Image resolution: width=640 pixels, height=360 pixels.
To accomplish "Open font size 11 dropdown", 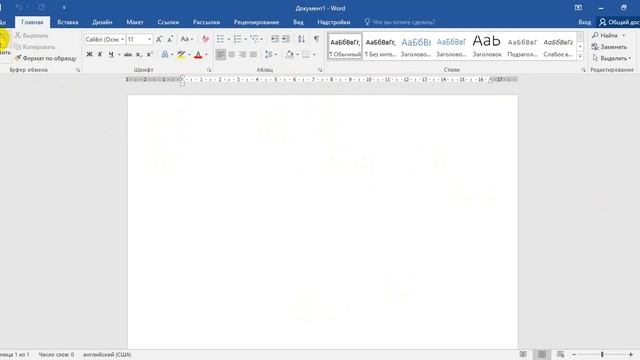I will 149,39.
